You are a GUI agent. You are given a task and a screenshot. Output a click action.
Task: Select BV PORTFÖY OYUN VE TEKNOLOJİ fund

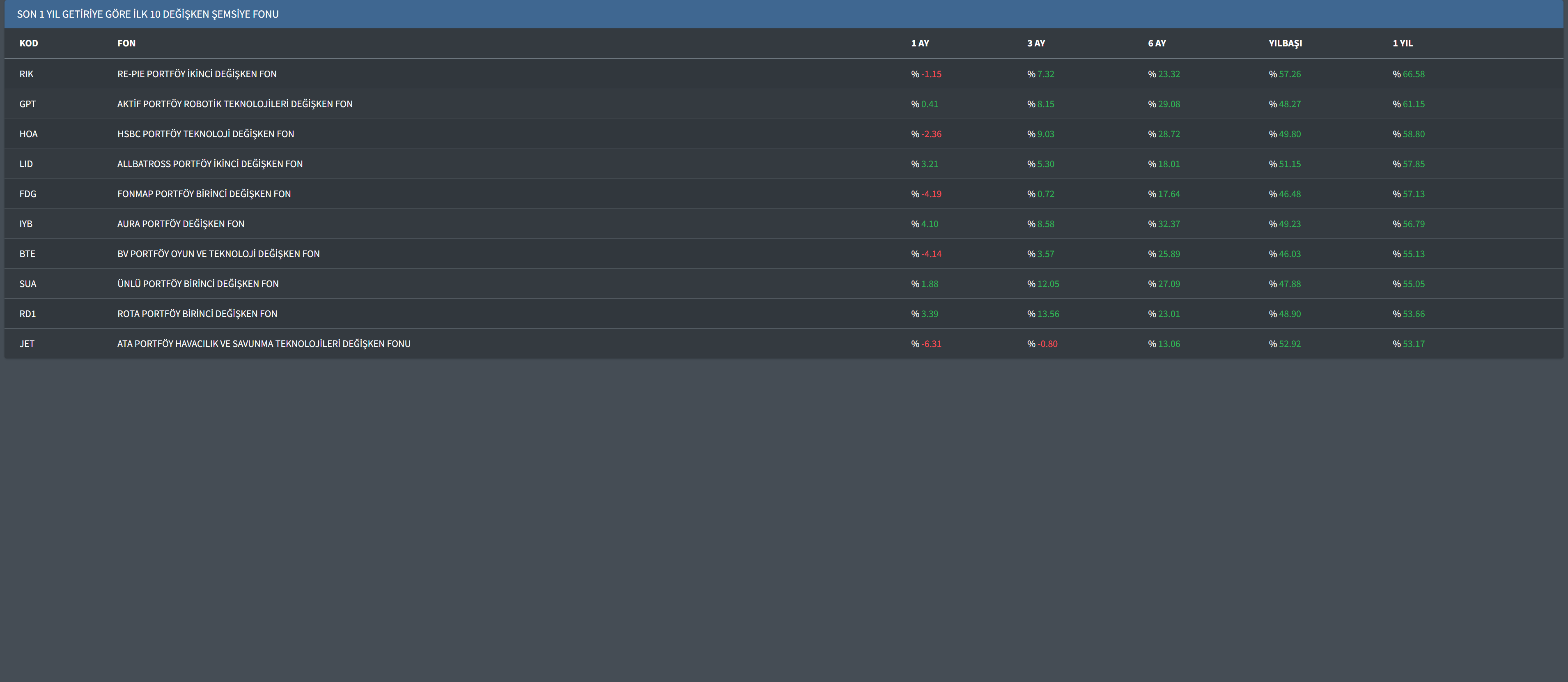click(218, 254)
